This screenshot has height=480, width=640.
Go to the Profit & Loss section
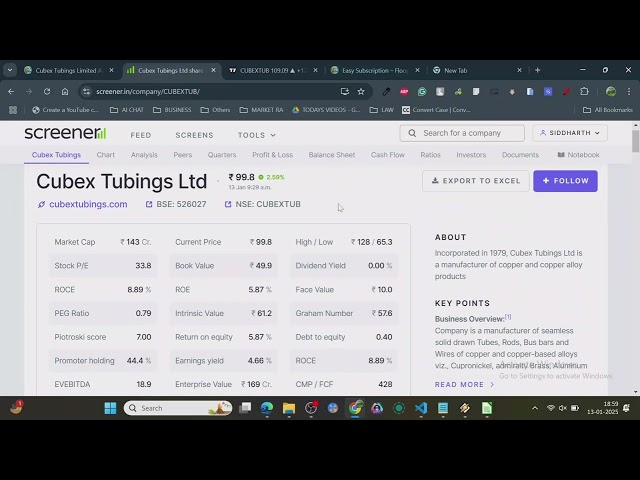(272, 155)
